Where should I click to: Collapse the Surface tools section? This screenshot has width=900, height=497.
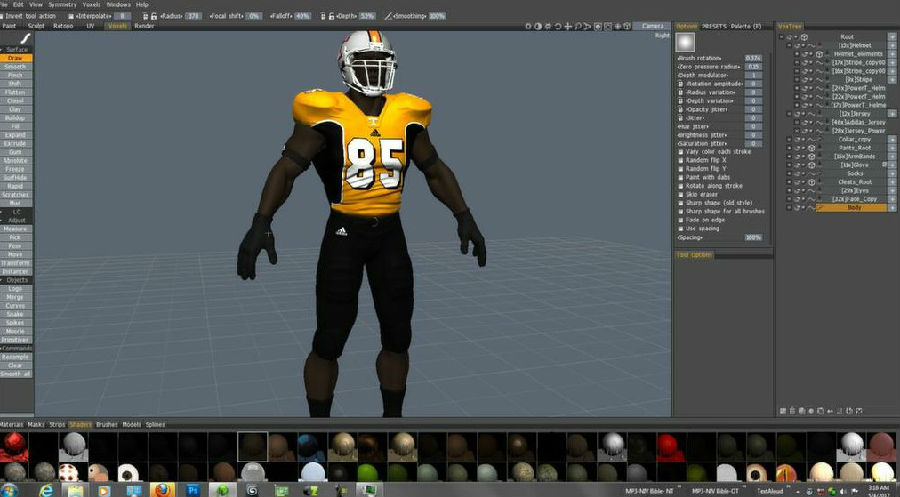[x=16, y=49]
